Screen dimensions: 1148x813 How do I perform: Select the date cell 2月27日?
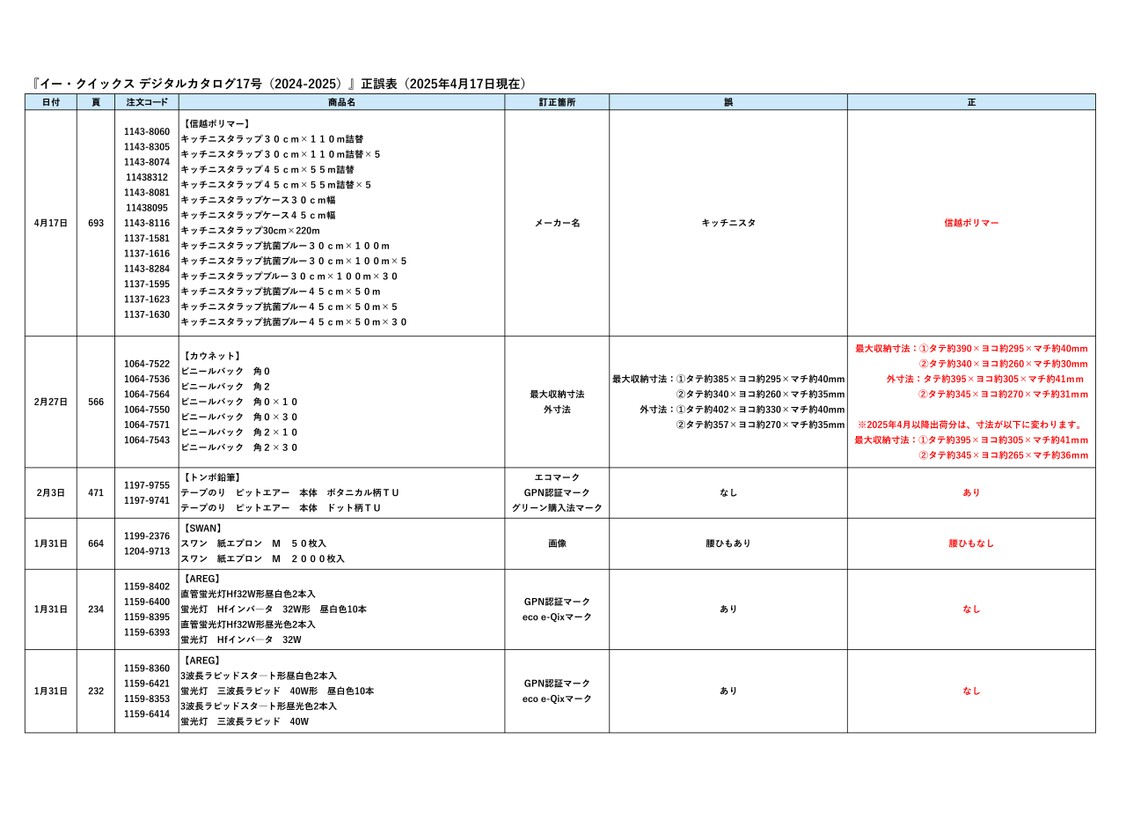click(x=51, y=401)
